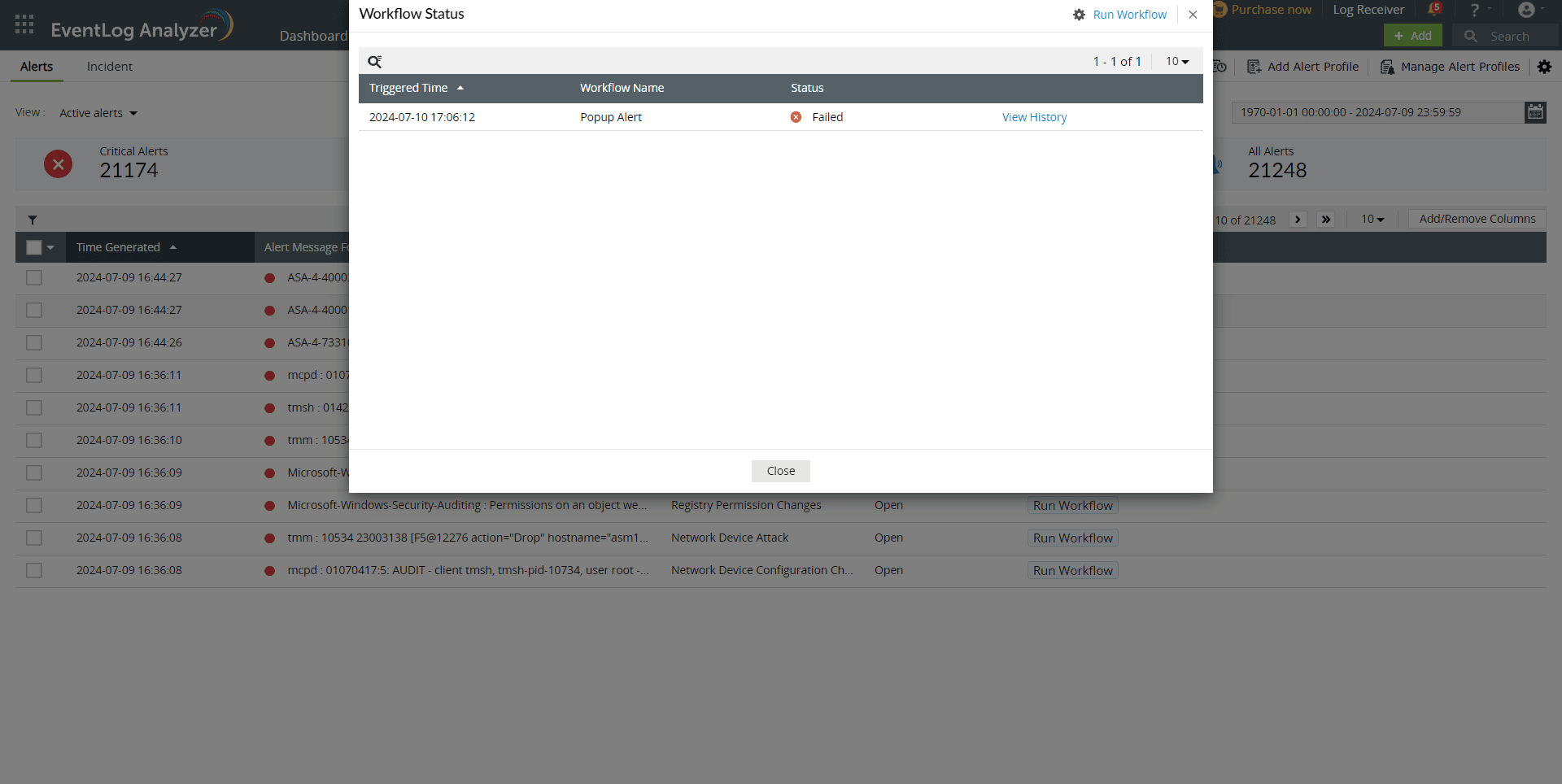1562x784 pixels.
Task: Check the Network Device Attack alert row
Action: coord(33,538)
